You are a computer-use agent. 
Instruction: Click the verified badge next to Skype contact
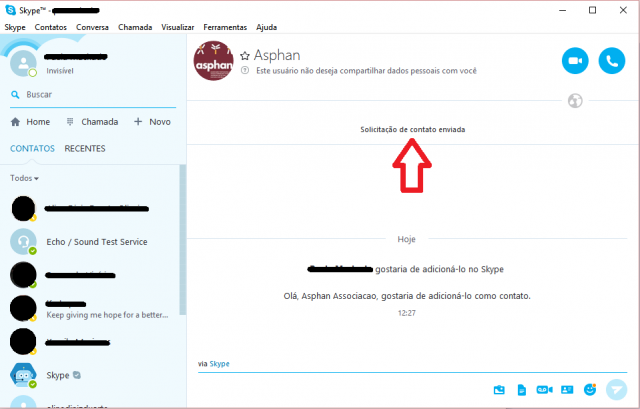(77, 375)
